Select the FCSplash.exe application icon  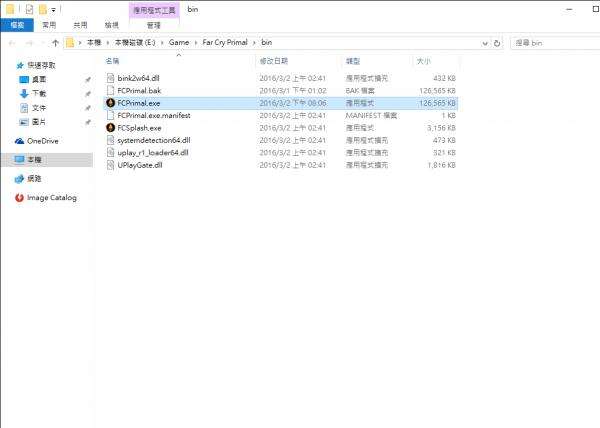click(111, 128)
